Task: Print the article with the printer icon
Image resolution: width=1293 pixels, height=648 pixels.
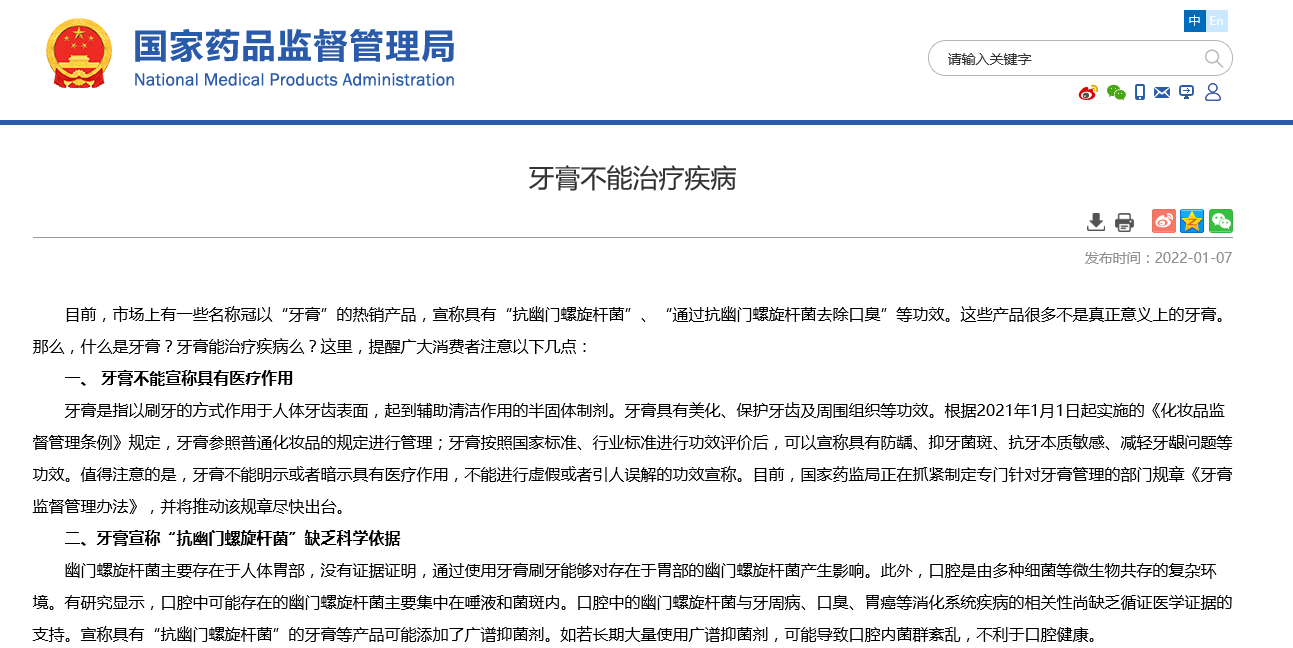Action: pos(1125,222)
